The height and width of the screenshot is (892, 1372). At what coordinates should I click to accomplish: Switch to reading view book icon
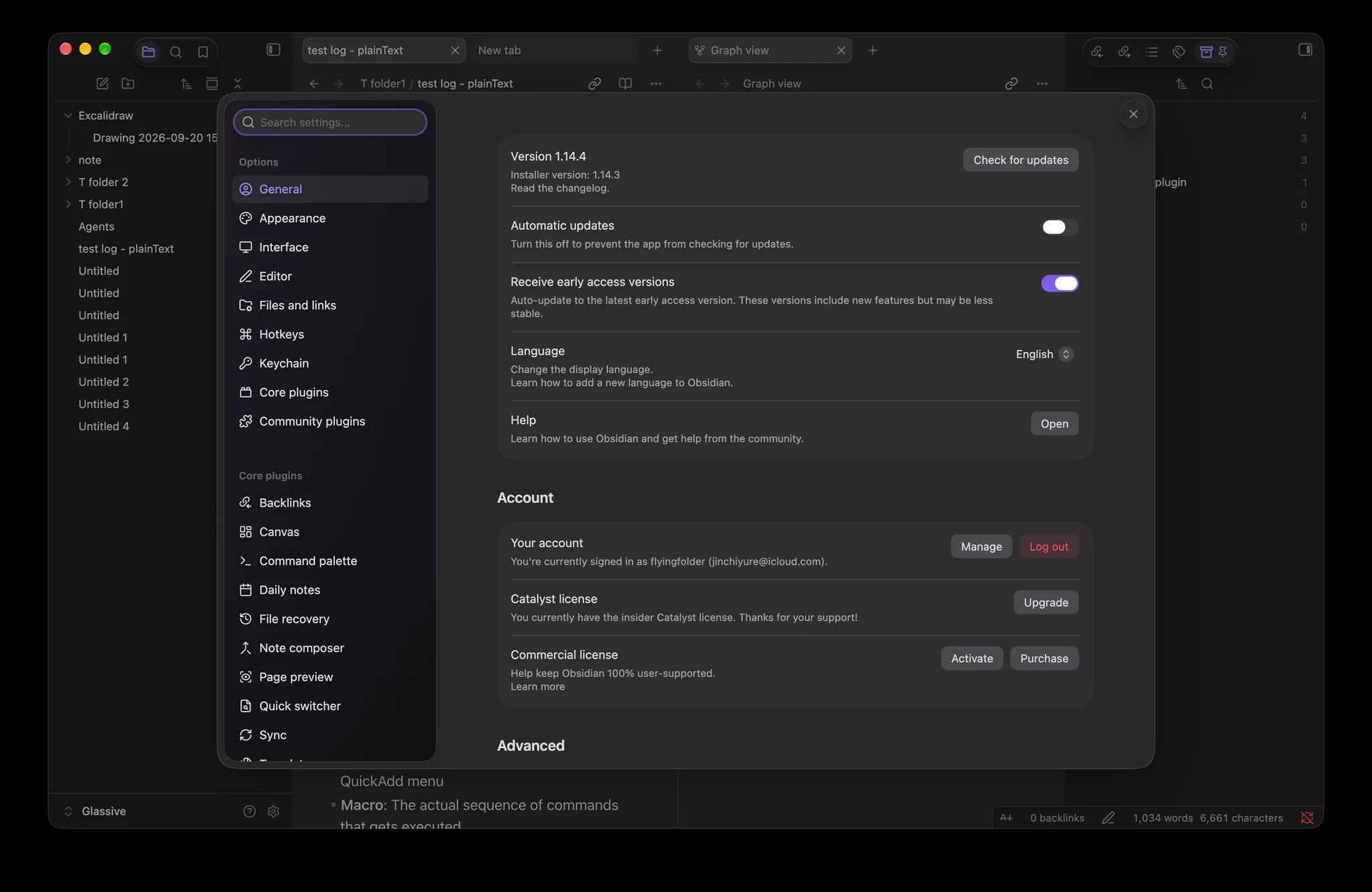625,84
